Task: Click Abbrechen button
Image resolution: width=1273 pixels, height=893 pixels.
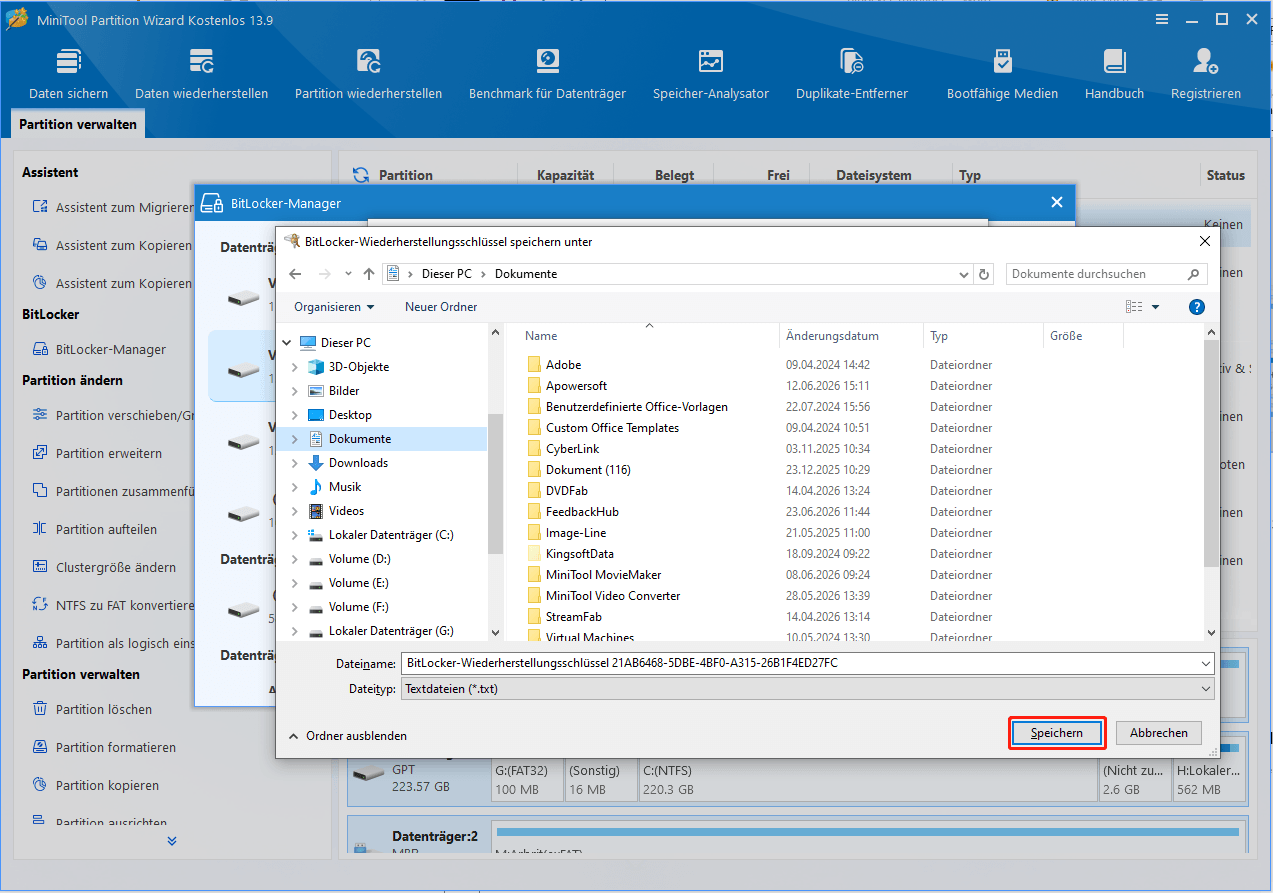Action: coord(1158,733)
